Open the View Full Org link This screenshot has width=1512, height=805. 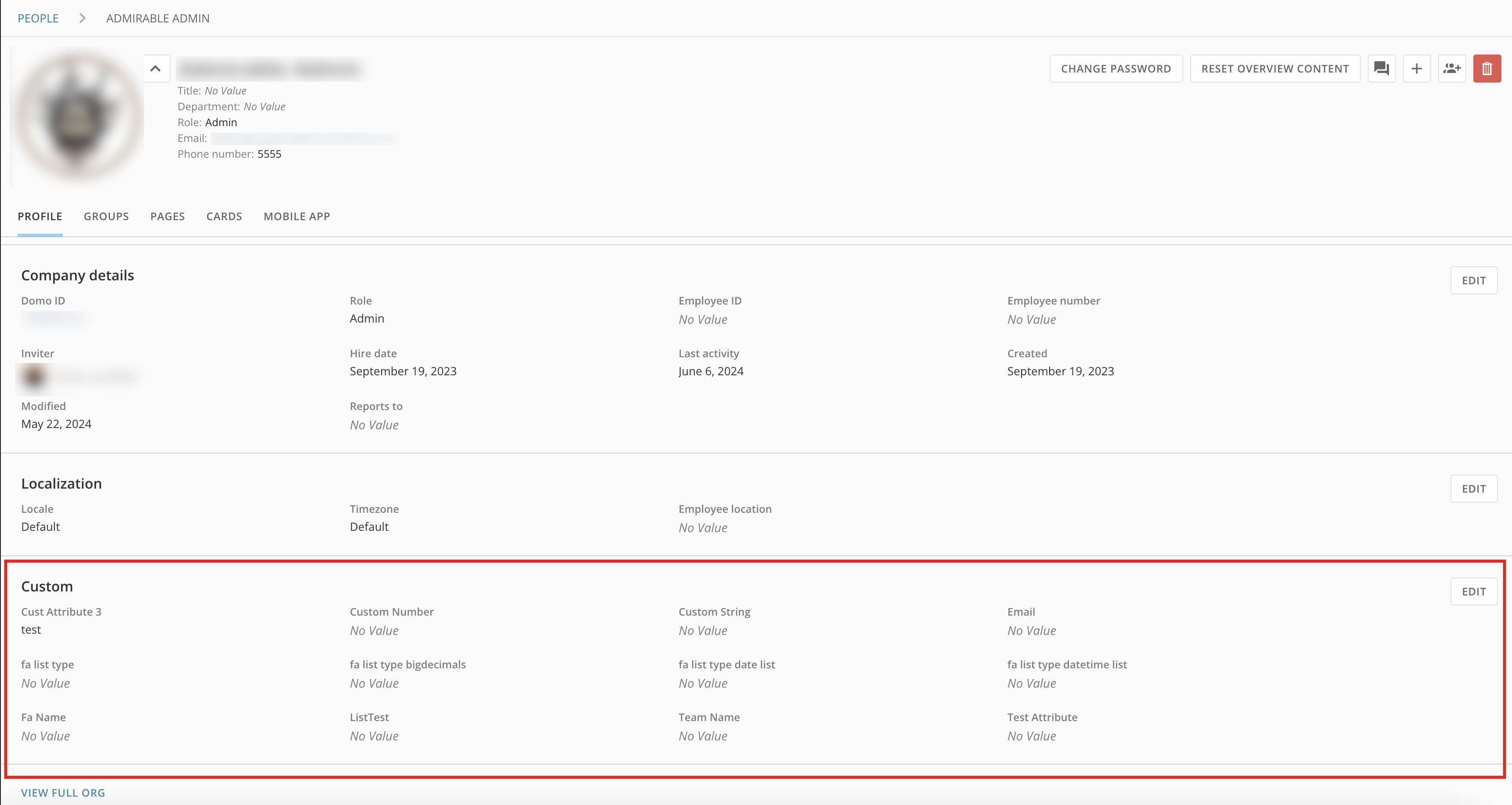63,793
